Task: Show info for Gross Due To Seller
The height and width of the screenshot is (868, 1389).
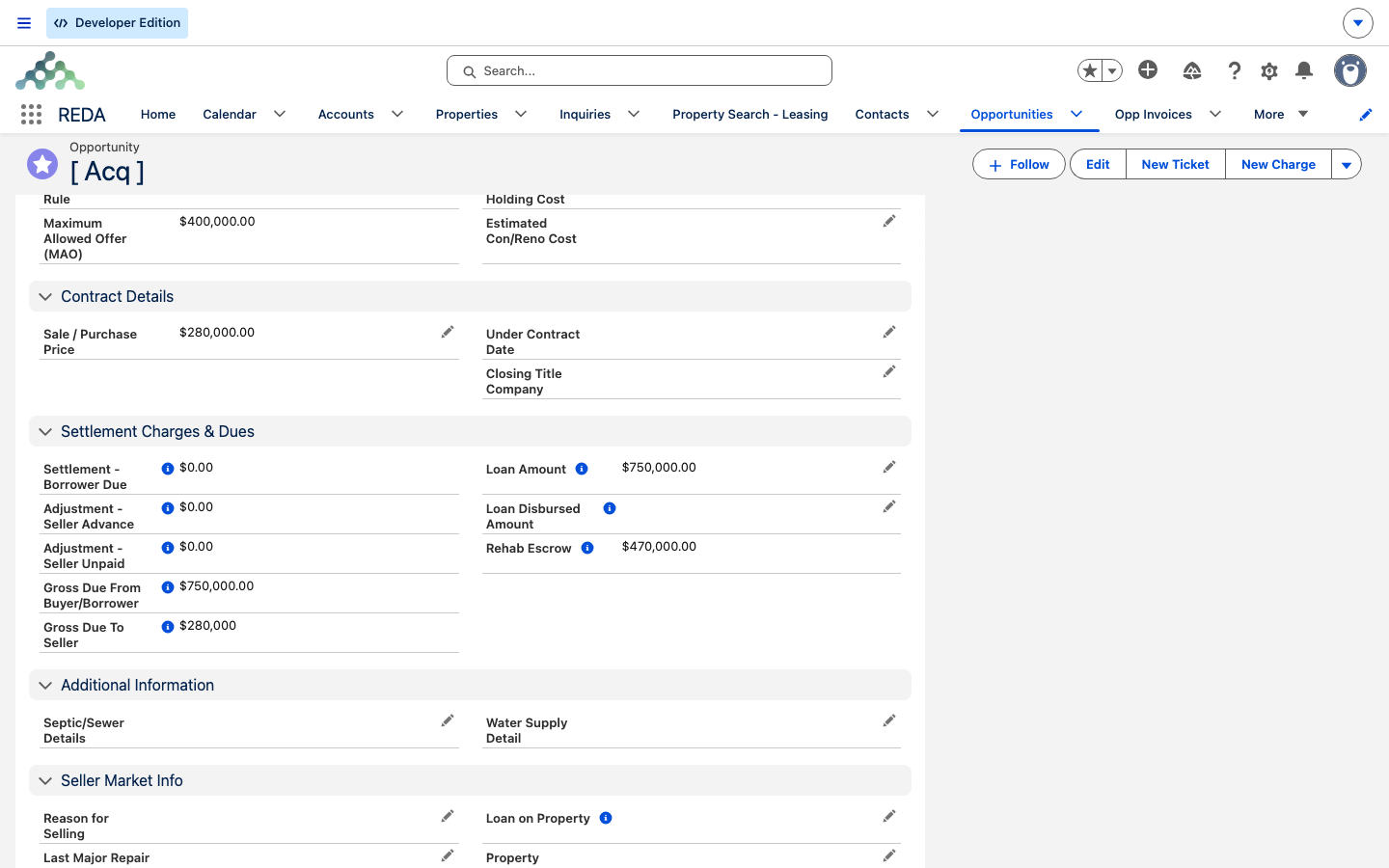Action: (x=168, y=627)
